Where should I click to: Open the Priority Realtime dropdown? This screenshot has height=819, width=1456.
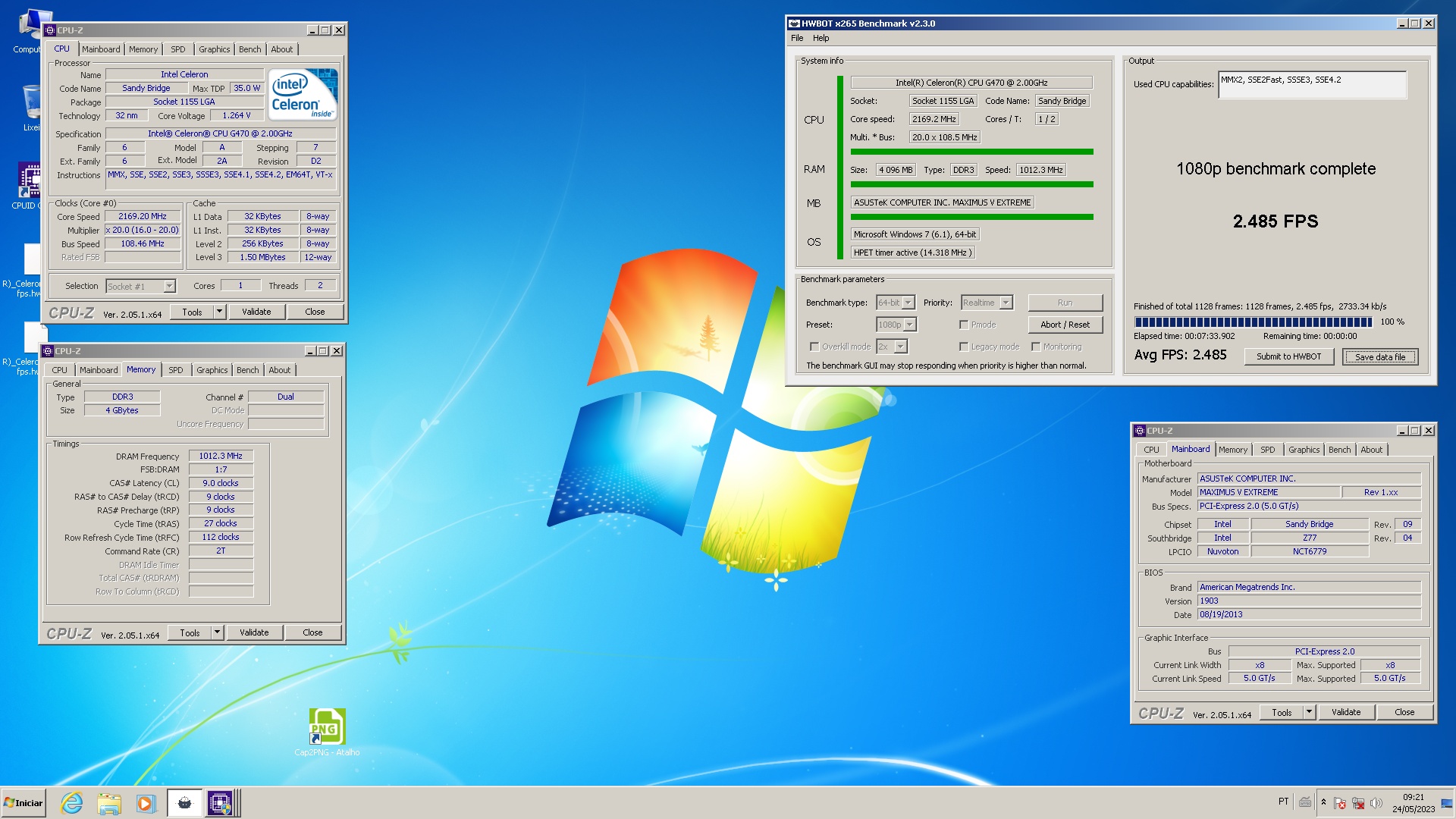(987, 303)
